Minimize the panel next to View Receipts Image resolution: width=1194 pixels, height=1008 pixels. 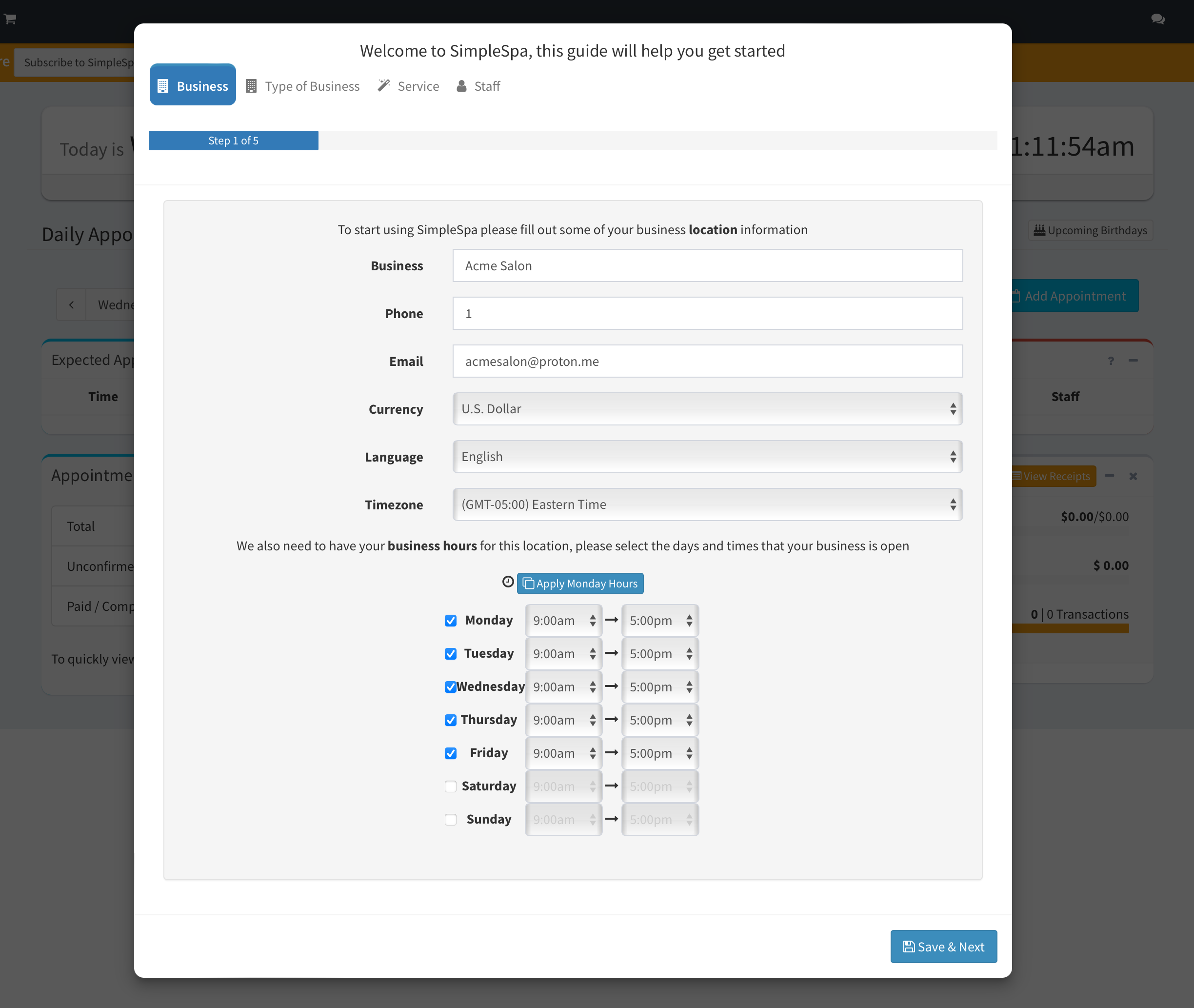point(1110,476)
